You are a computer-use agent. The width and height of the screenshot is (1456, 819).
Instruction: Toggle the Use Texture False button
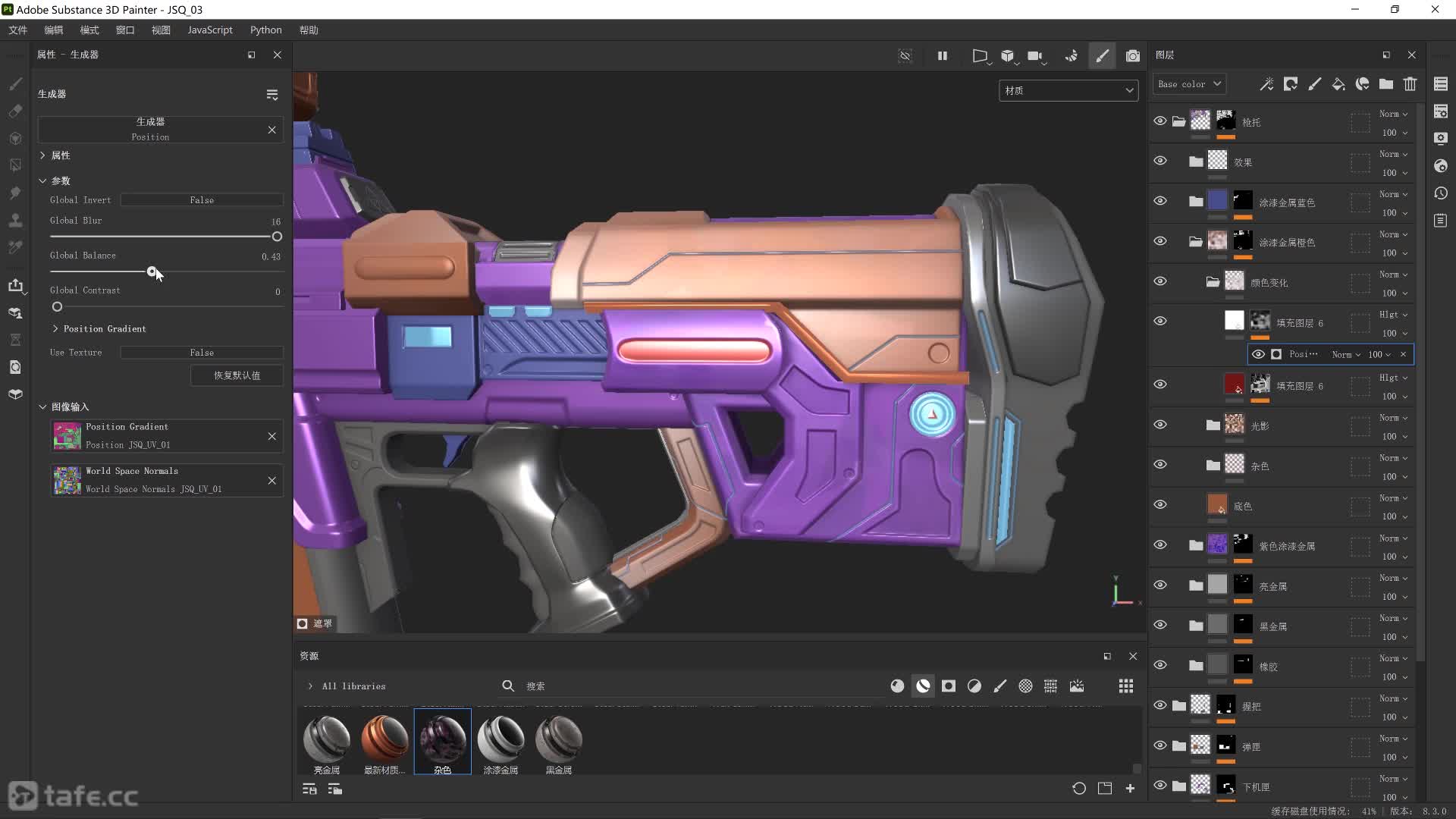(202, 353)
